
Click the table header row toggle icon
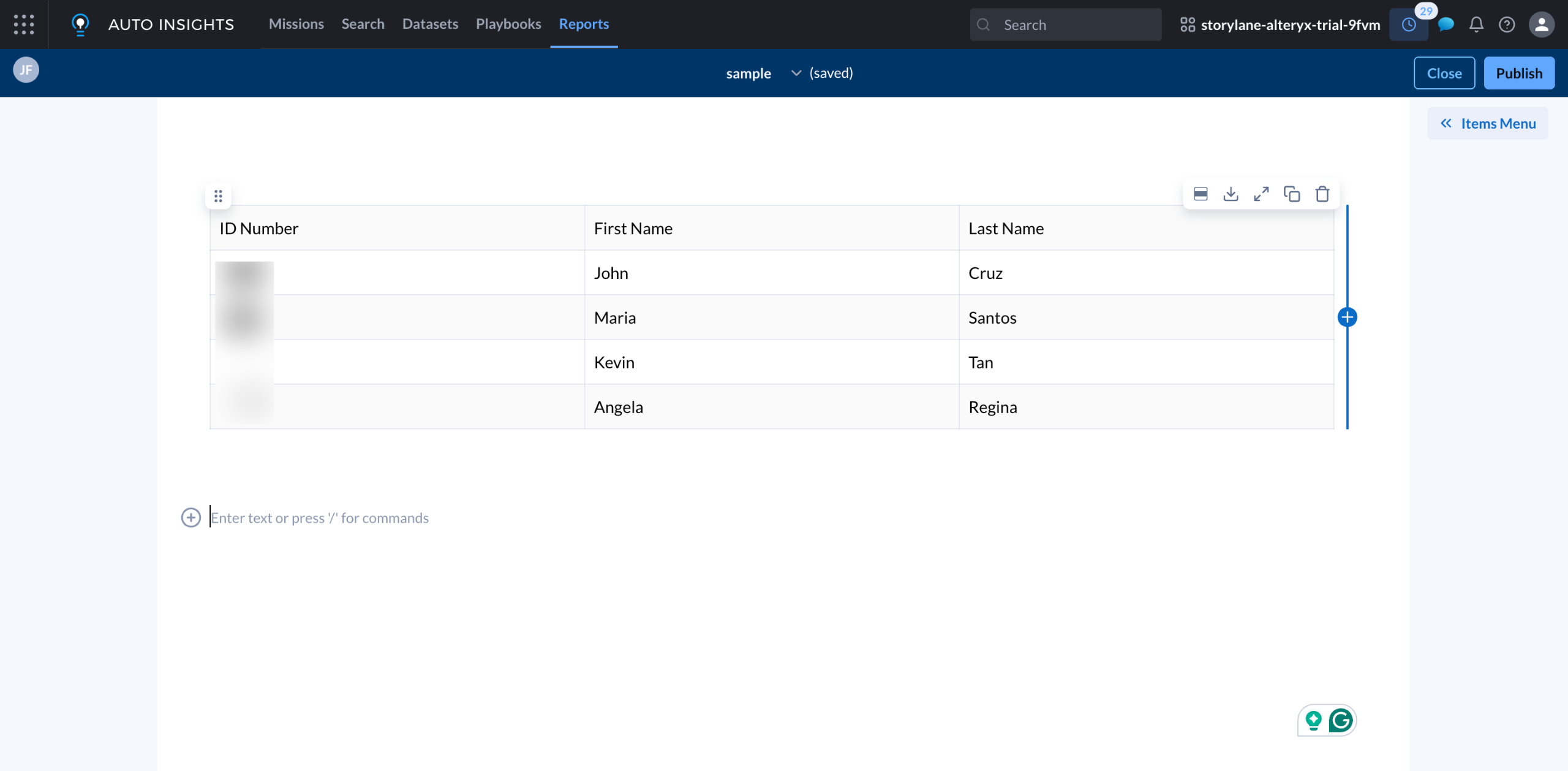(x=1200, y=194)
